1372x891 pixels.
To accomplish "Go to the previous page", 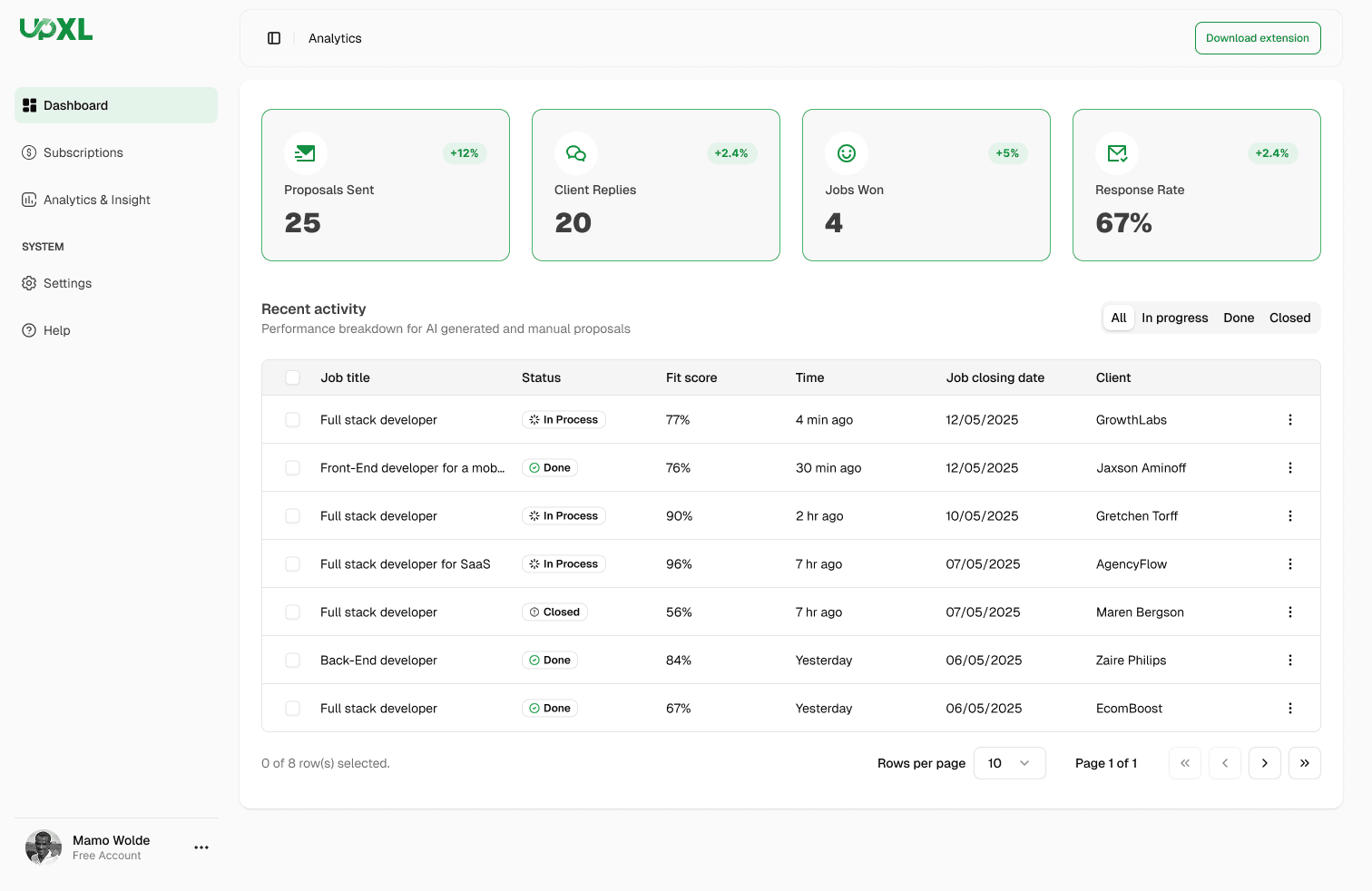I will click(1225, 763).
